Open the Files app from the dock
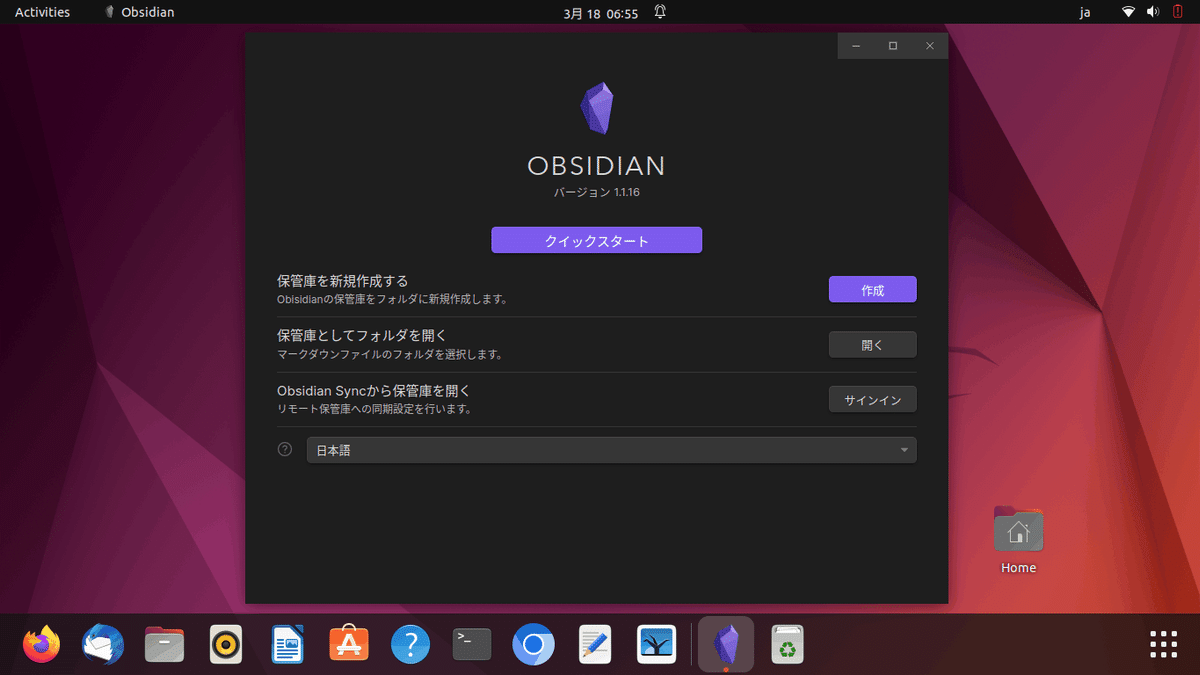Viewport: 1200px width, 675px height. point(164,644)
